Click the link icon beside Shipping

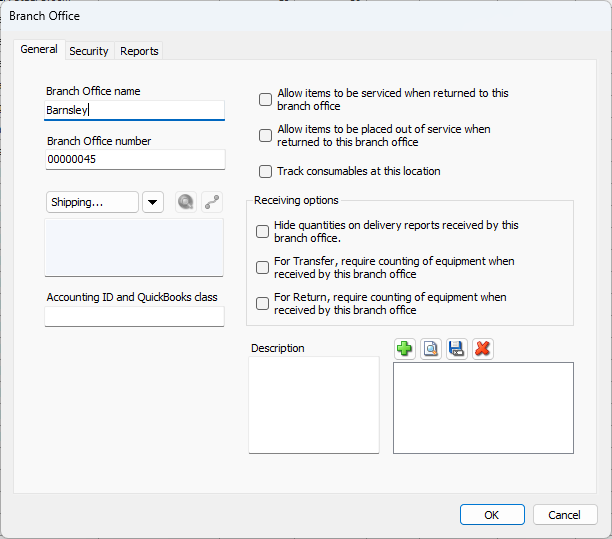click(212, 202)
